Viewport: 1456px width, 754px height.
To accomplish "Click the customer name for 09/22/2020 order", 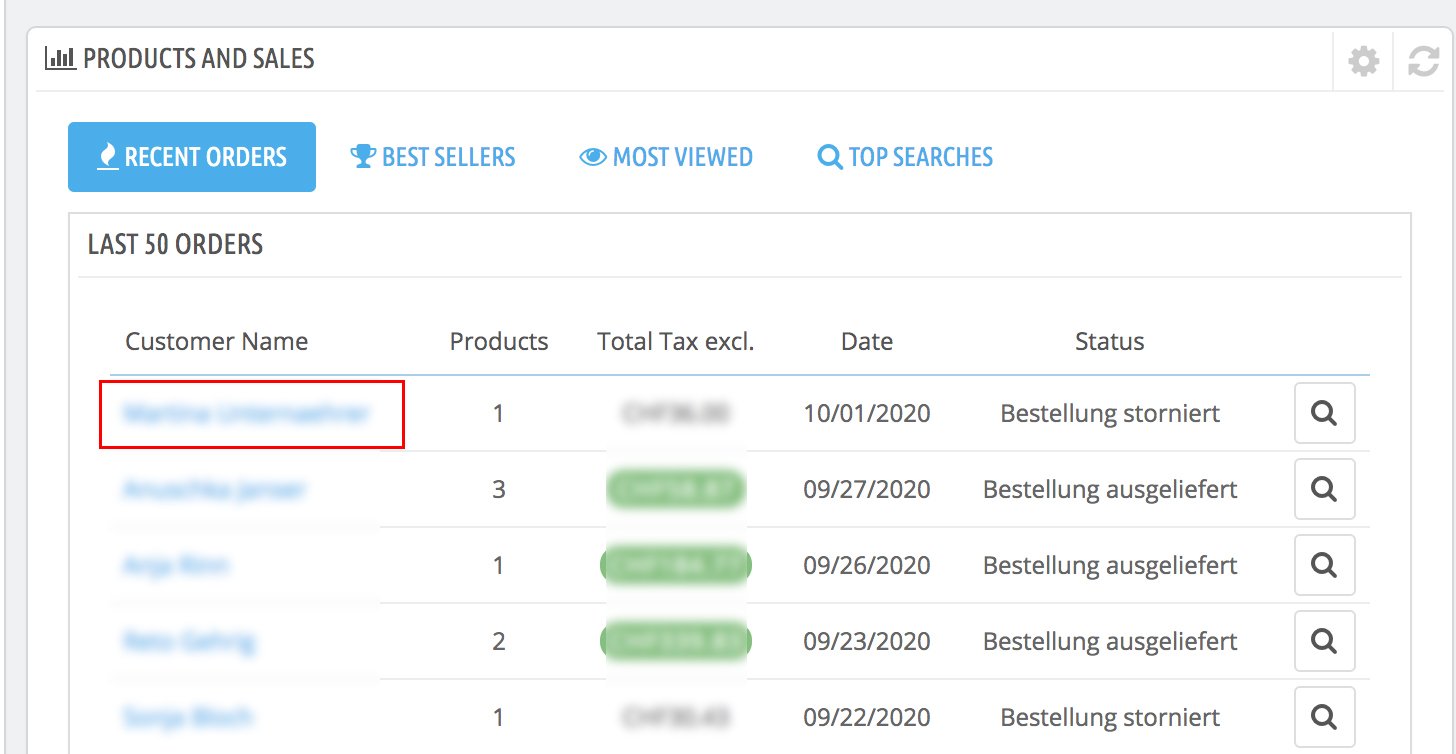I will pyautogui.click(x=187, y=717).
